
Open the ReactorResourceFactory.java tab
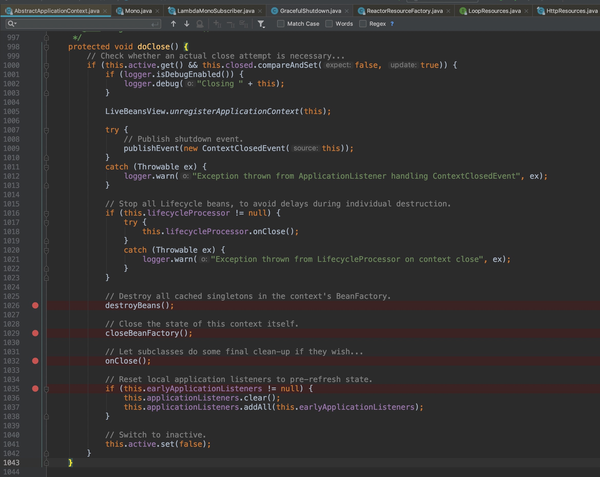pyautogui.click(x=403, y=9)
